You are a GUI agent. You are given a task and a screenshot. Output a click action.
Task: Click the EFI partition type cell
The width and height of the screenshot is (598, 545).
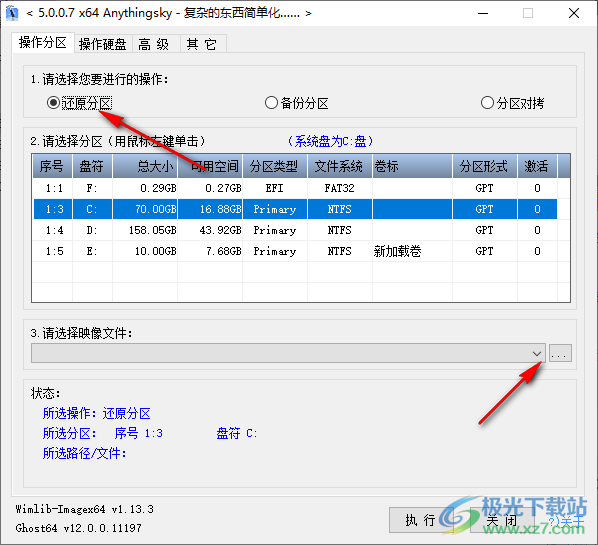click(x=275, y=188)
